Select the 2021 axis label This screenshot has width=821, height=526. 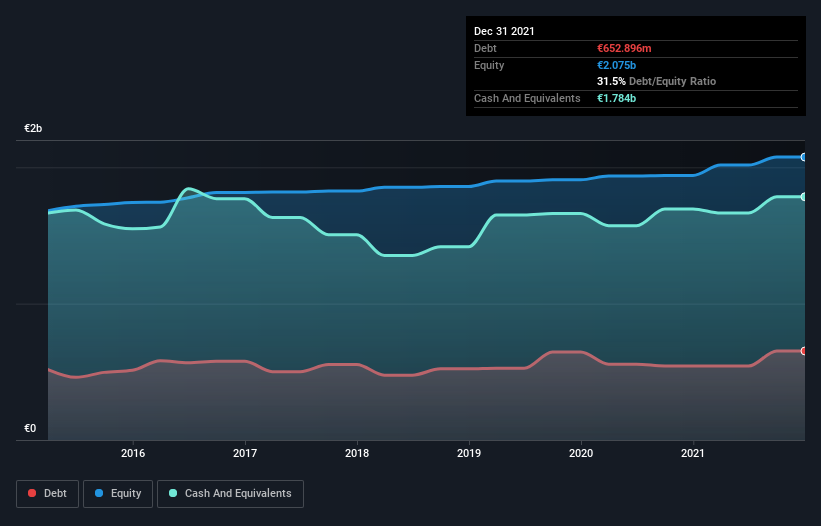click(693, 453)
